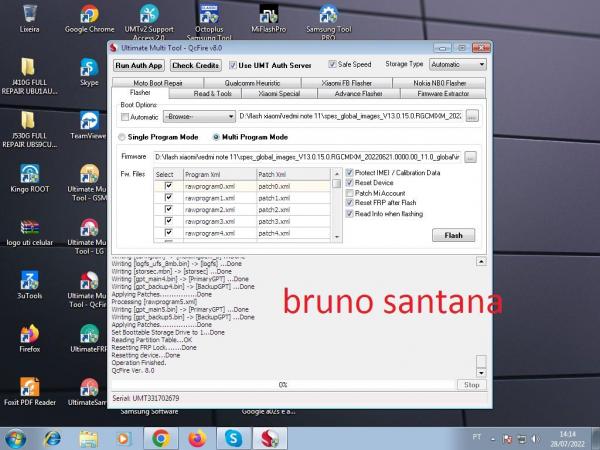Click the 0% flashing progress bar
This screenshot has width=600, height=450.
(283, 385)
